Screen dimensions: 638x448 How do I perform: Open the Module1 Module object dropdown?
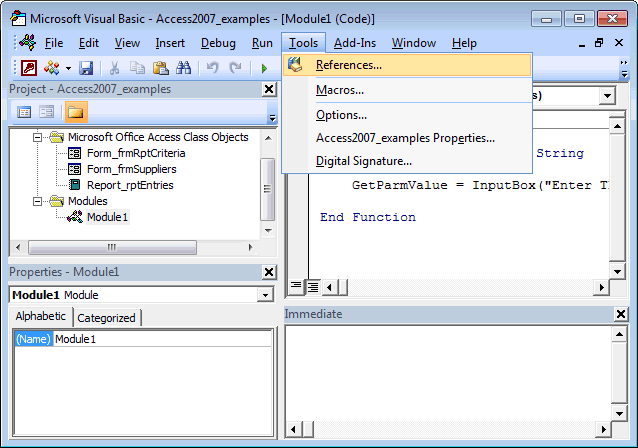[265, 295]
